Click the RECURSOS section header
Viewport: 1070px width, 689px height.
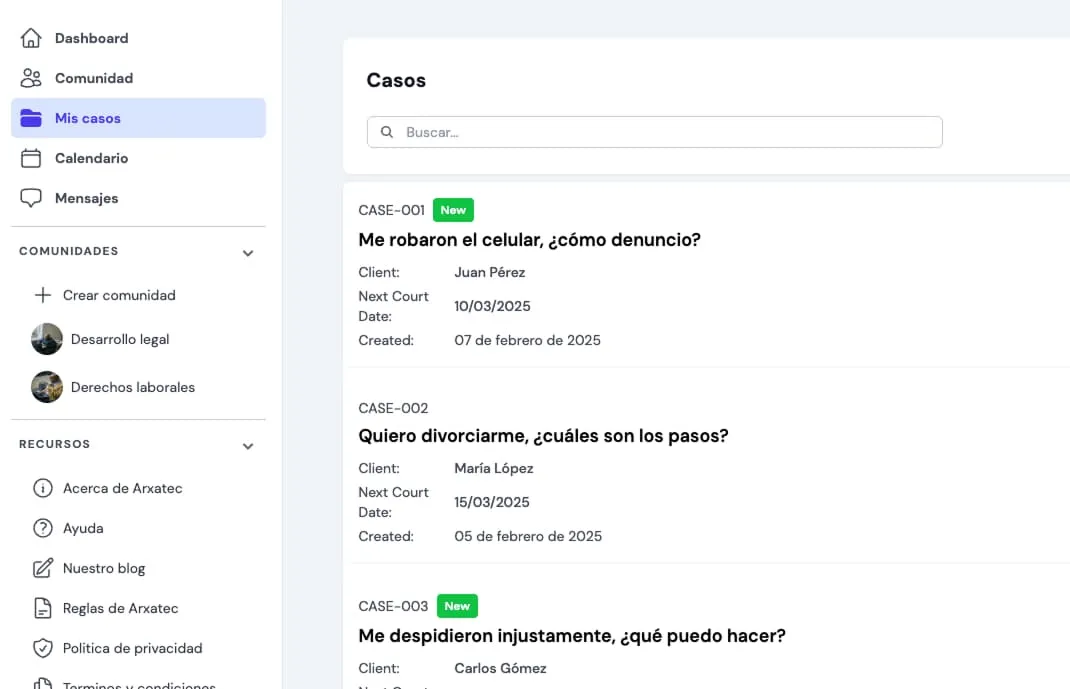click(55, 444)
